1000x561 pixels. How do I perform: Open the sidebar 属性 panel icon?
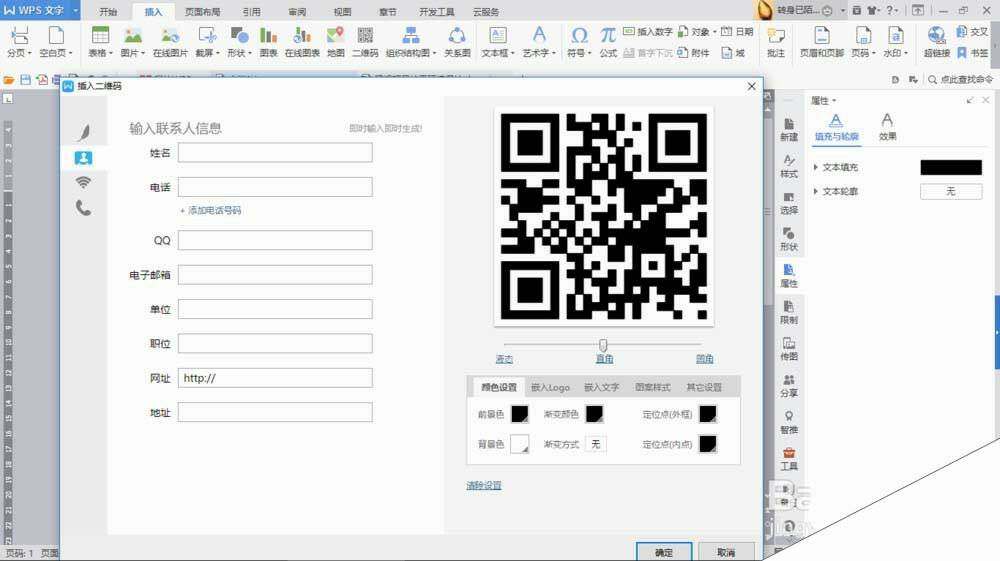pyautogui.click(x=789, y=275)
